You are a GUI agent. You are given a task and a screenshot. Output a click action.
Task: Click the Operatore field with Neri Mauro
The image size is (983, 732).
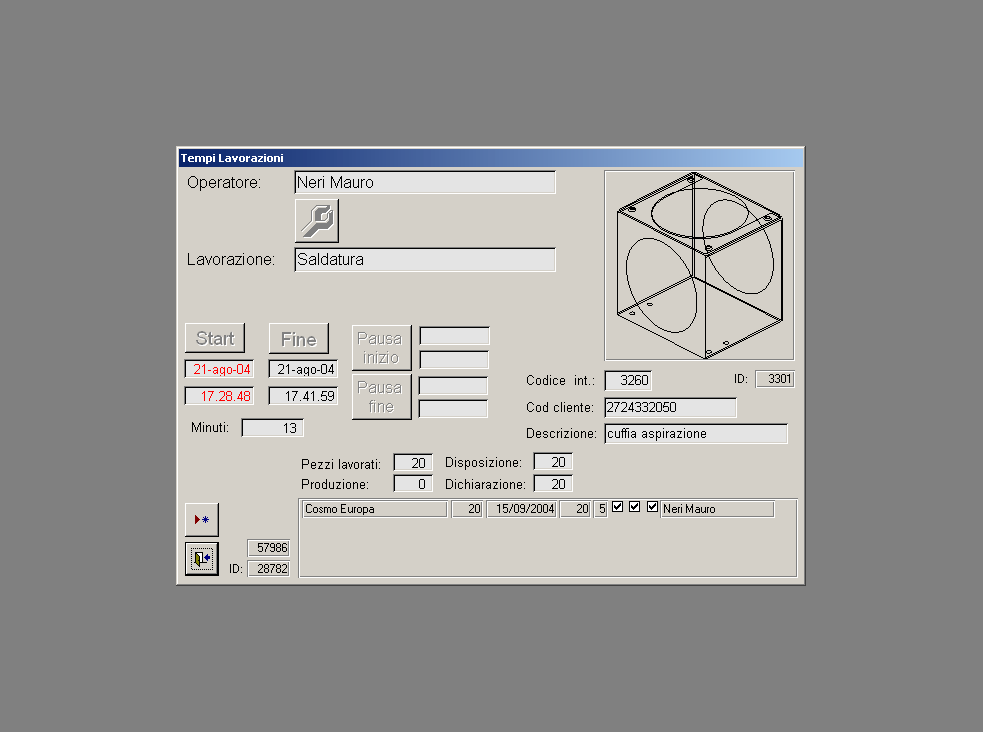pos(425,182)
